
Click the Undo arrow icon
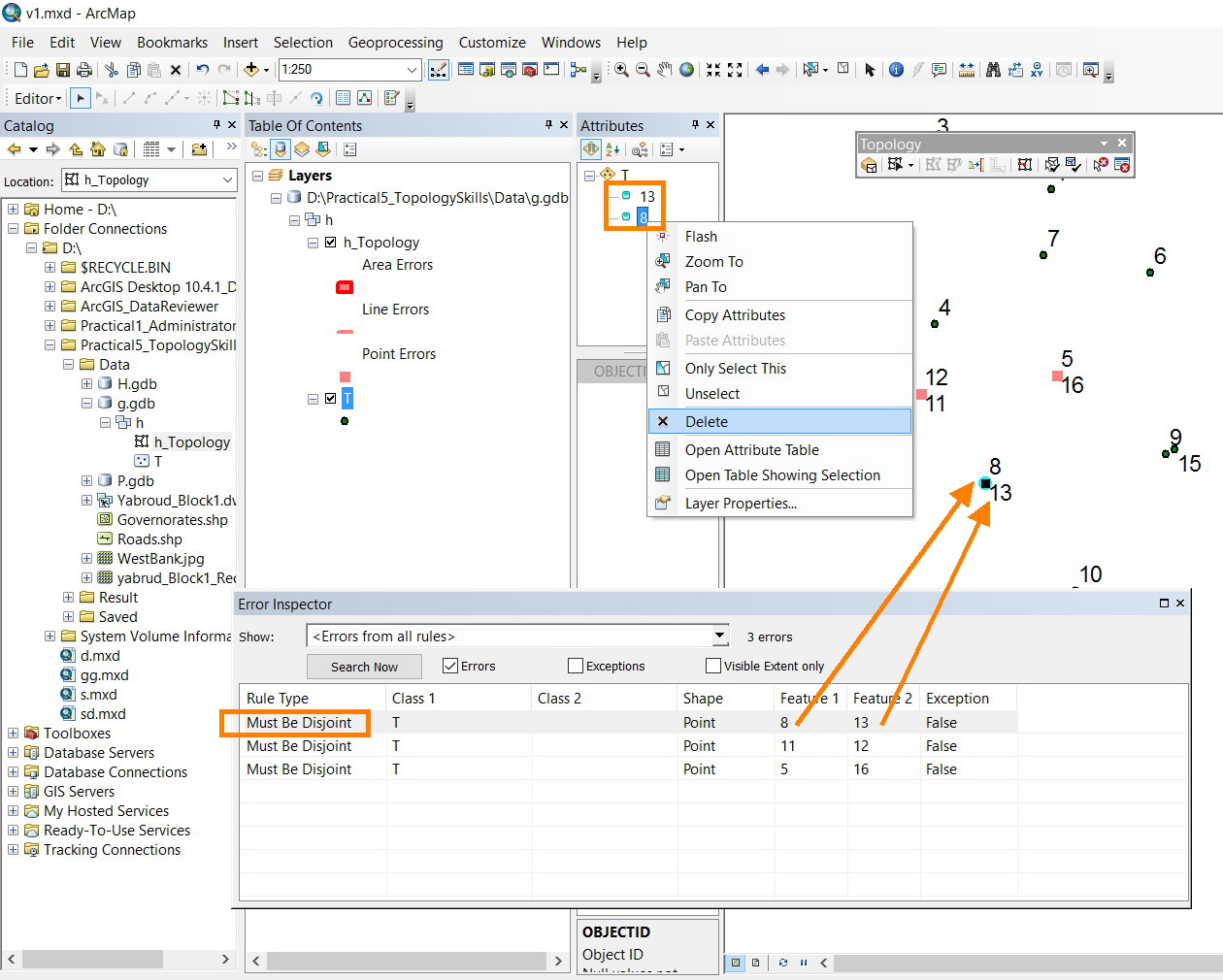pos(202,70)
